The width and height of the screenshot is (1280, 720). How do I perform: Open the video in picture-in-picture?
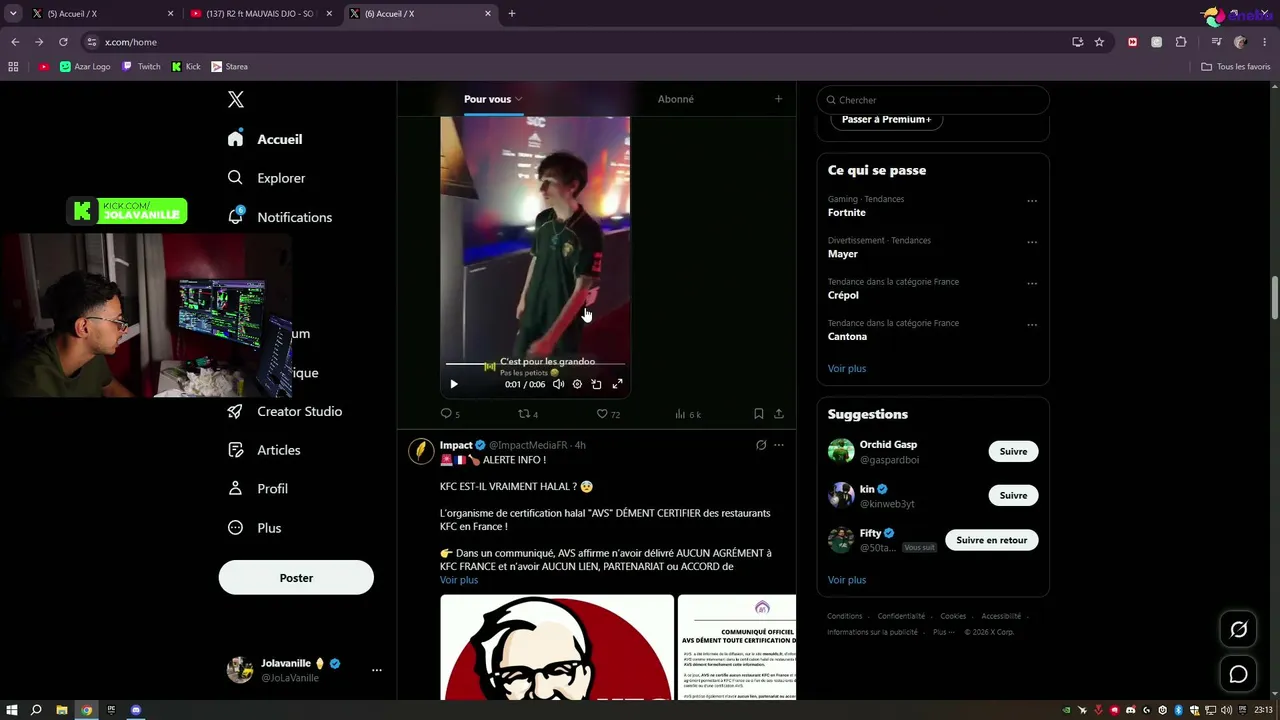pos(596,384)
